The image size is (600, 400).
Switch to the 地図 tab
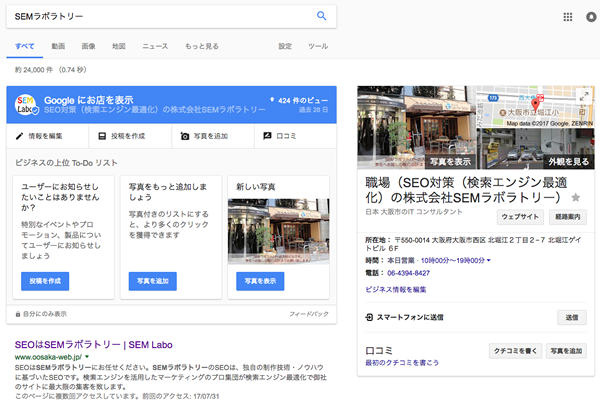pos(119,46)
